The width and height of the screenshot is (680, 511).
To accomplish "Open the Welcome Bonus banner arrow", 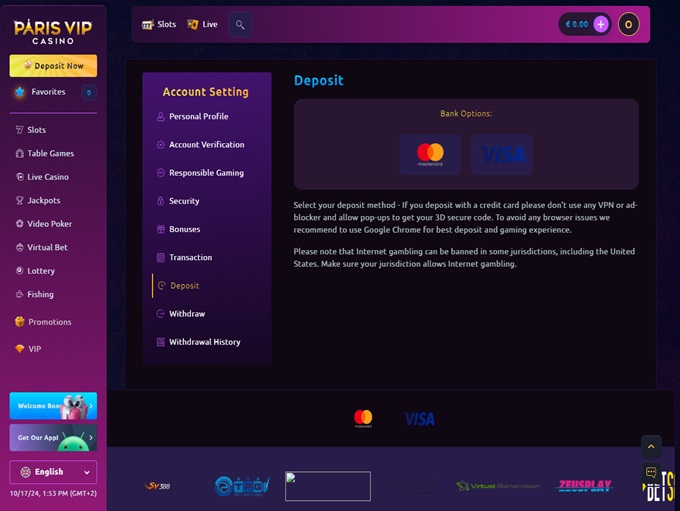I will tap(91, 406).
